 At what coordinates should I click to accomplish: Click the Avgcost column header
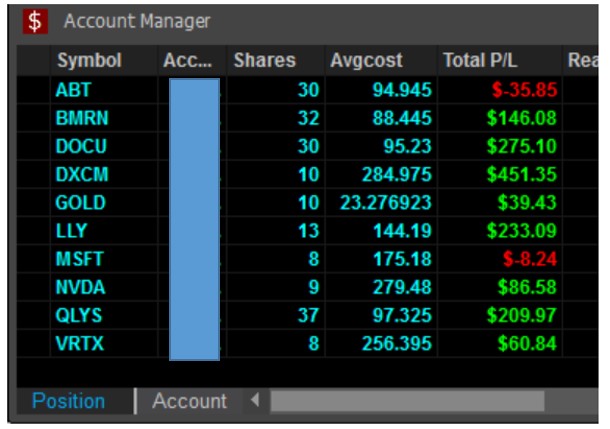366,60
